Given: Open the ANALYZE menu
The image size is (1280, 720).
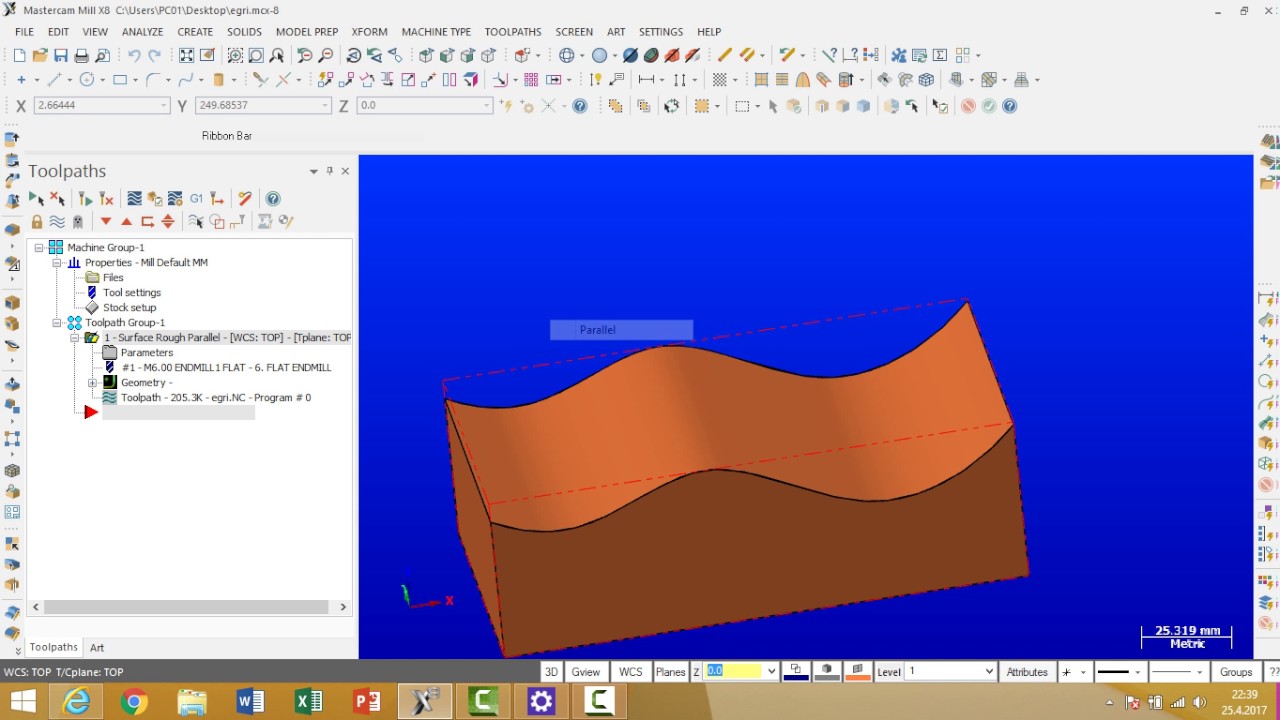Looking at the screenshot, I should point(142,32).
